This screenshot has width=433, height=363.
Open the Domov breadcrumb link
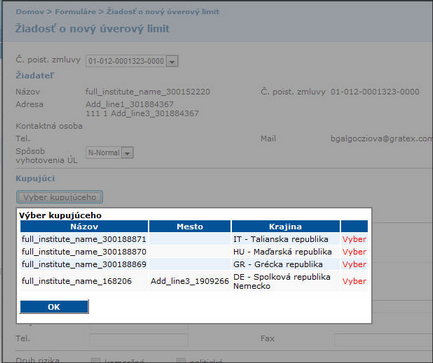coord(30,12)
